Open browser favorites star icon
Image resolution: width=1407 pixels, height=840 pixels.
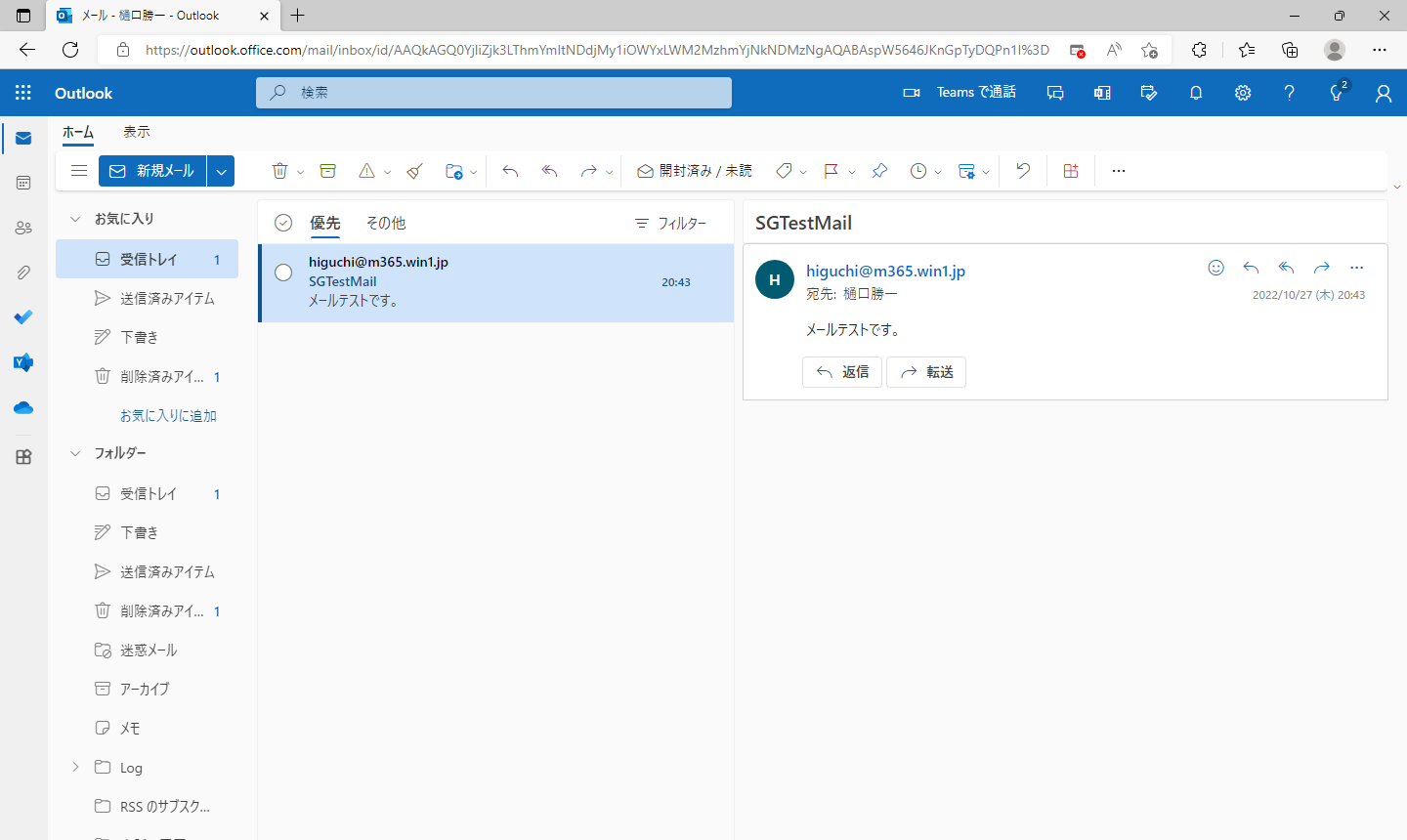tap(1246, 50)
